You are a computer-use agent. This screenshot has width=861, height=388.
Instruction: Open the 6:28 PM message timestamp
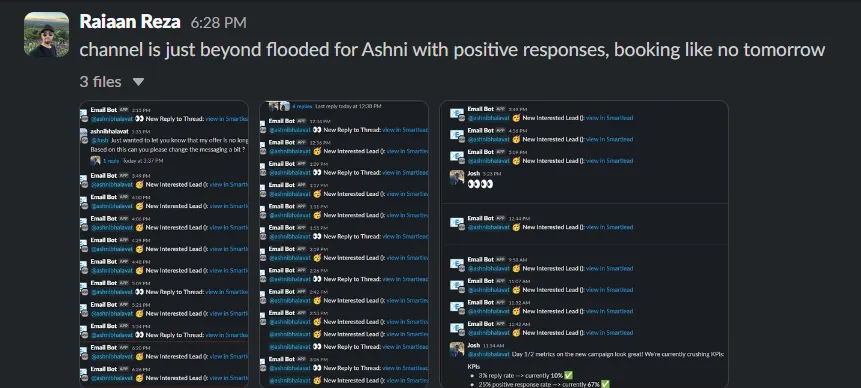(x=219, y=23)
